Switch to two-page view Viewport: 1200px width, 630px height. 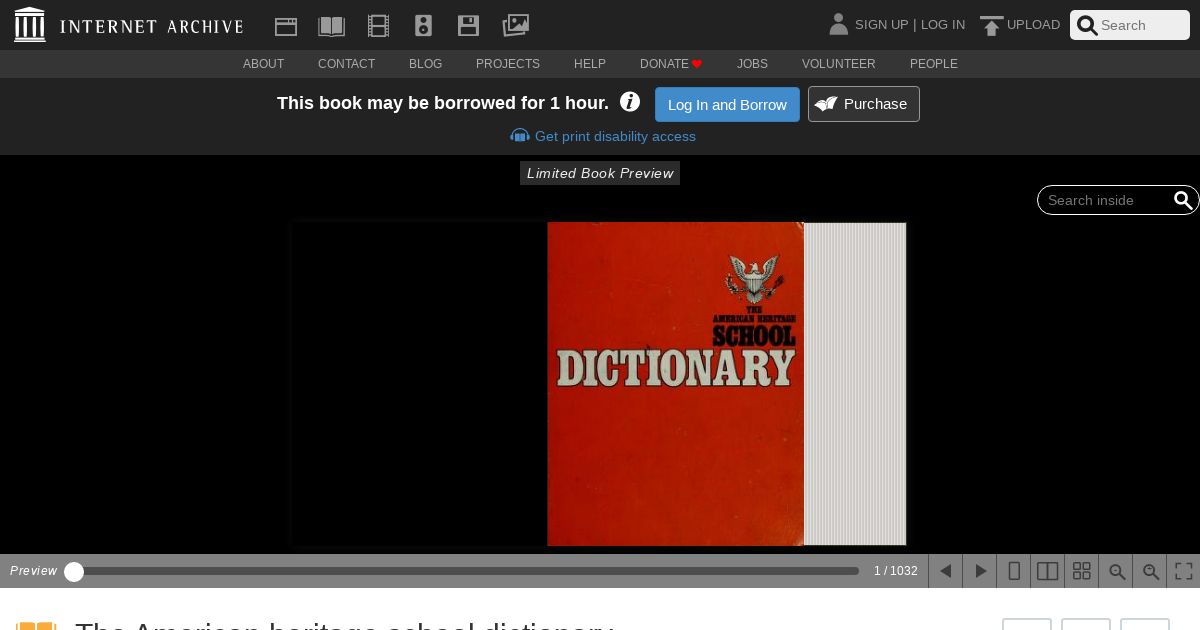1048,571
